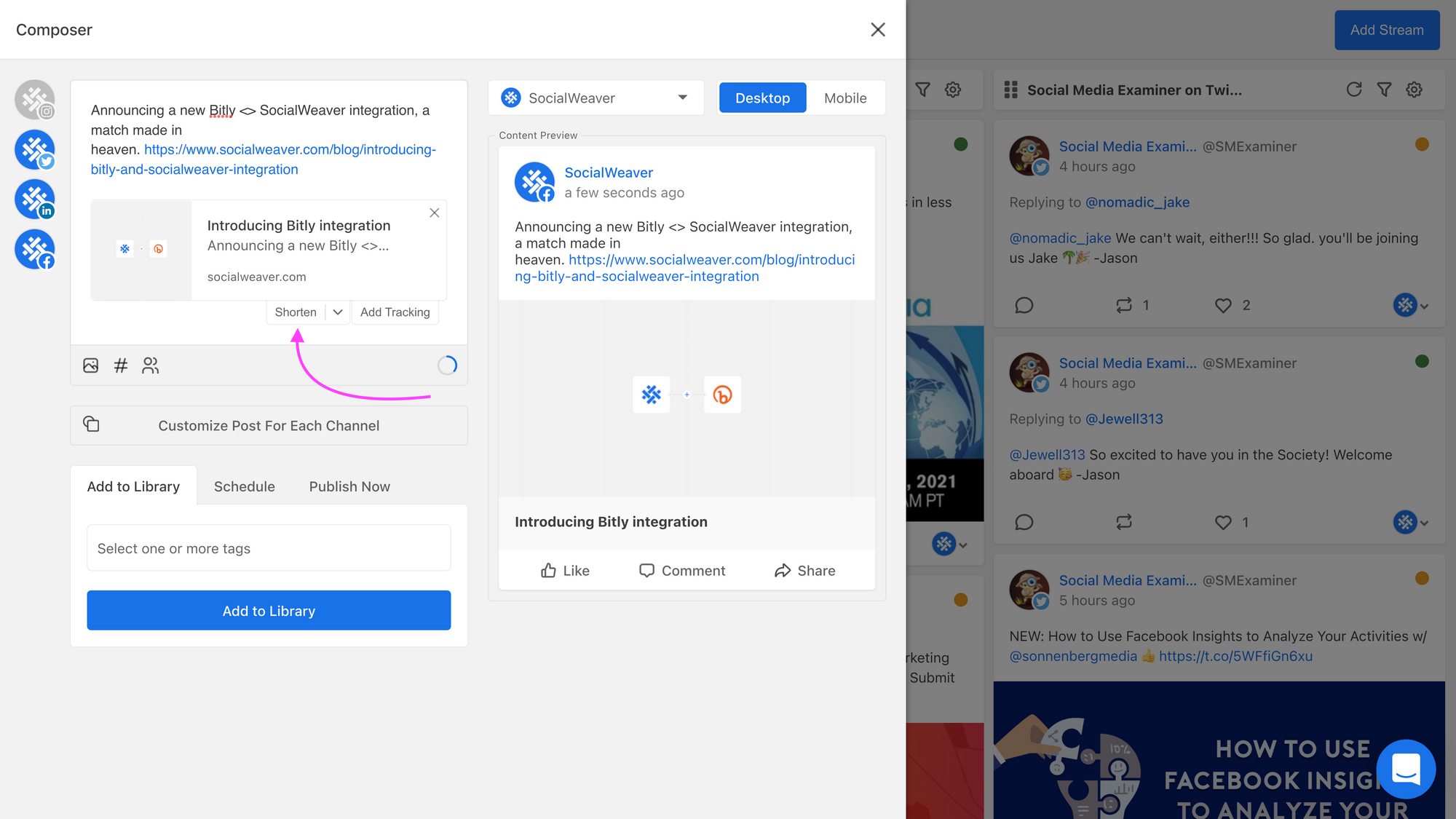Click Share in the Facebook preview
The width and height of the screenshot is (1456, 819).
coord(804,571)
